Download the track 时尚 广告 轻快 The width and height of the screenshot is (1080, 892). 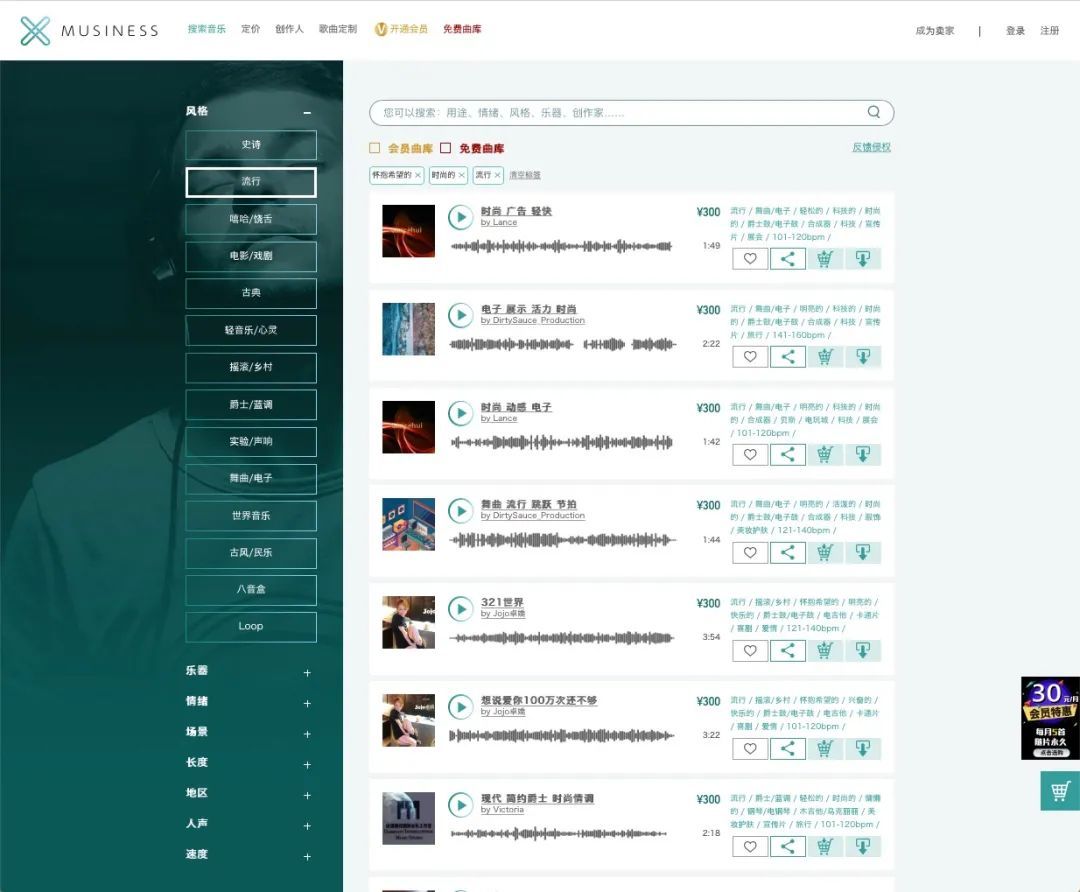click(x=862, y=259)
